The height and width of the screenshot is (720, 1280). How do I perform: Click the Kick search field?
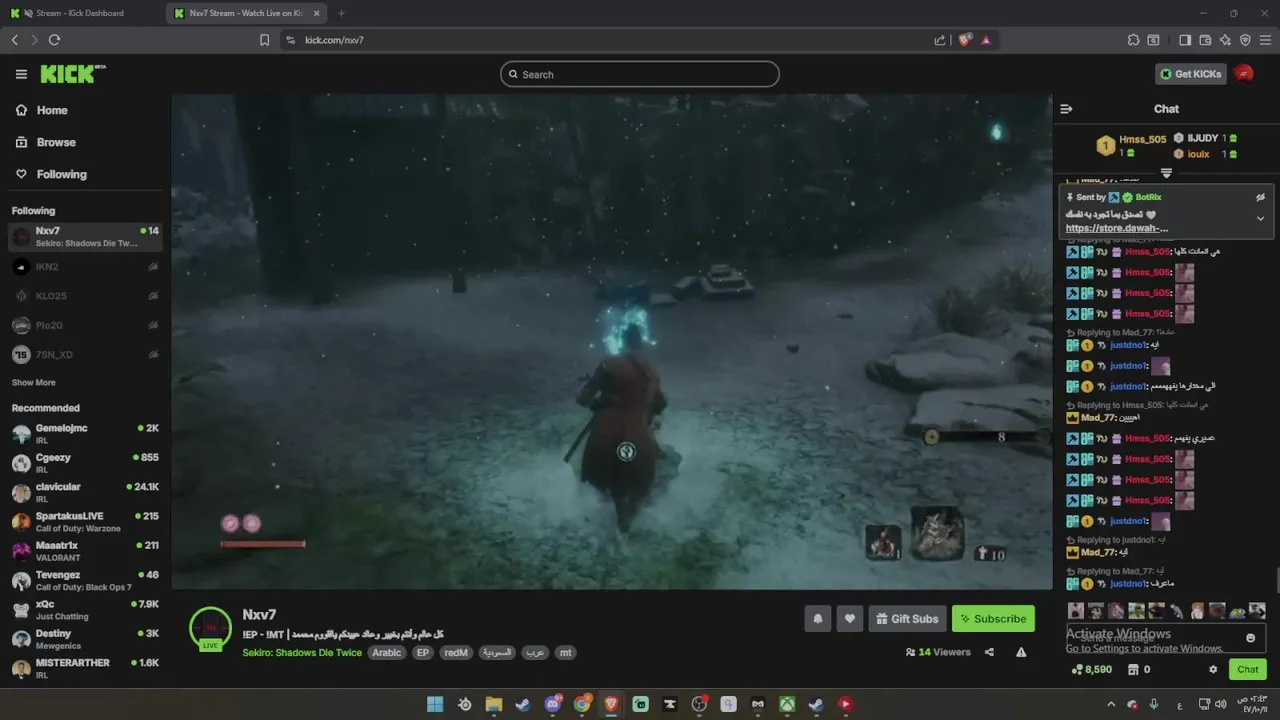click(640, 74)
